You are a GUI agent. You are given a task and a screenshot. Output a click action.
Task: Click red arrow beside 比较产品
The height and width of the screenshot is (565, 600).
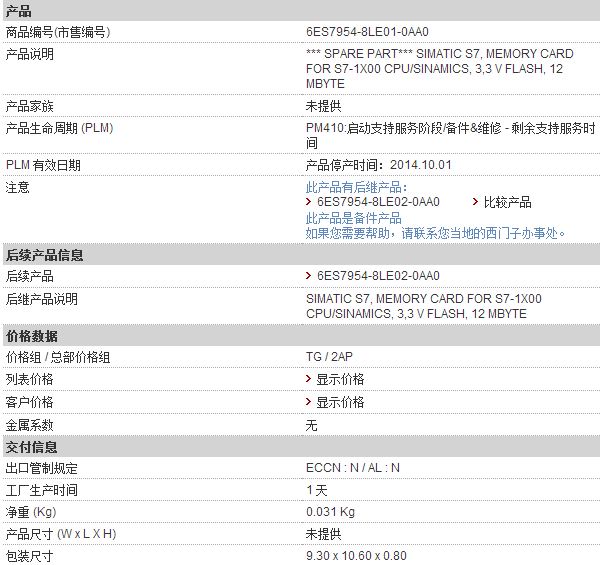pyautogui.click(x=475, y=202)
